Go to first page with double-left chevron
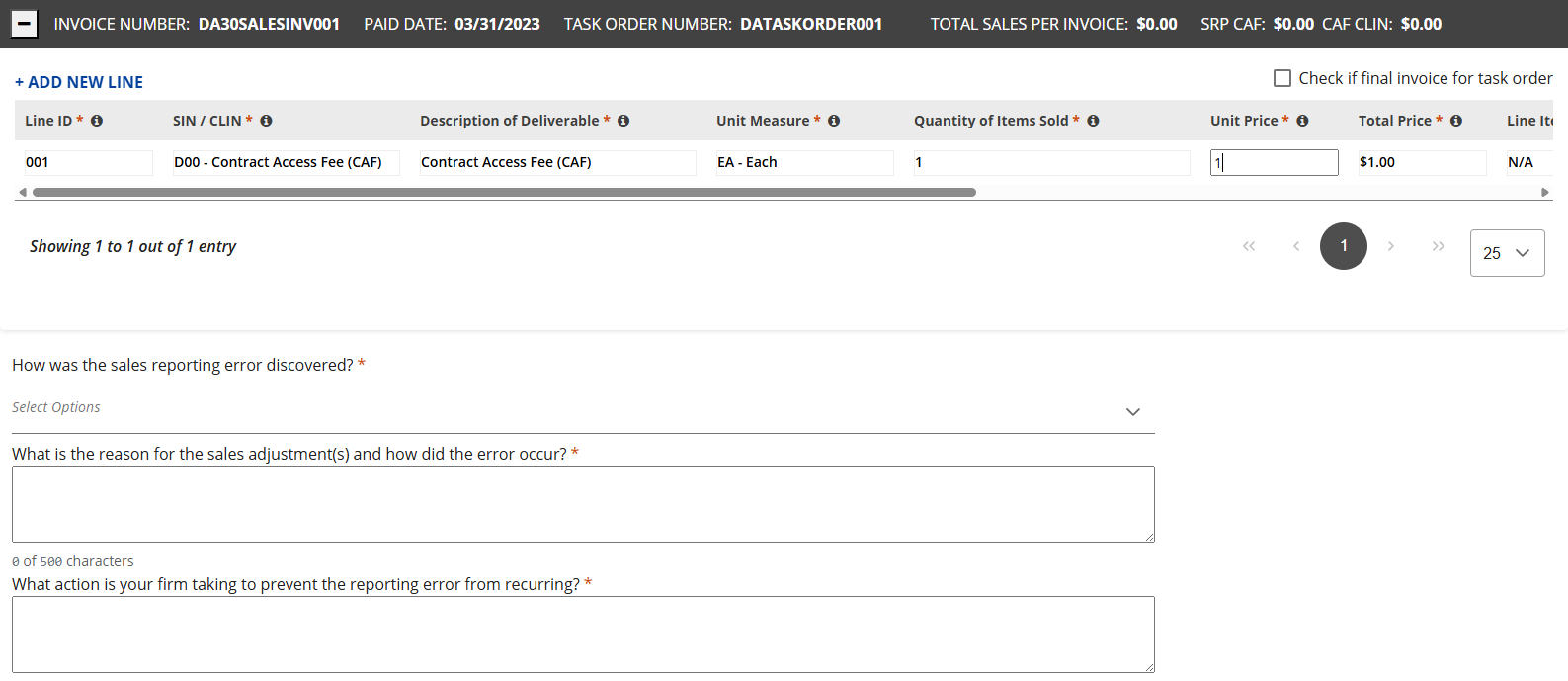Image resolution: width=1568 pixels, height=681 pixels. tap(1249, 246)
